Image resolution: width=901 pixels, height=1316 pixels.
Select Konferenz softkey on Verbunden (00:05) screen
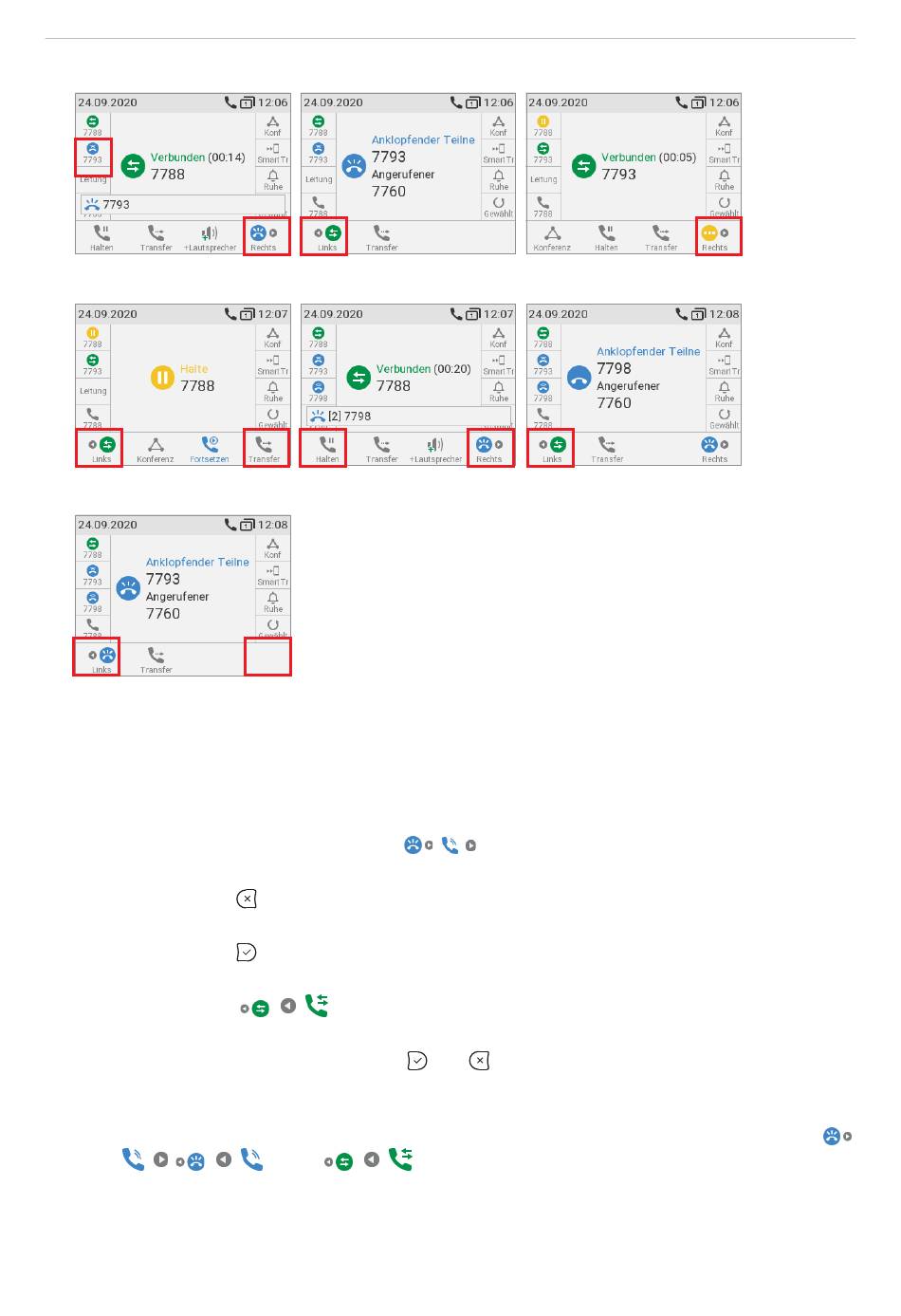552,237
